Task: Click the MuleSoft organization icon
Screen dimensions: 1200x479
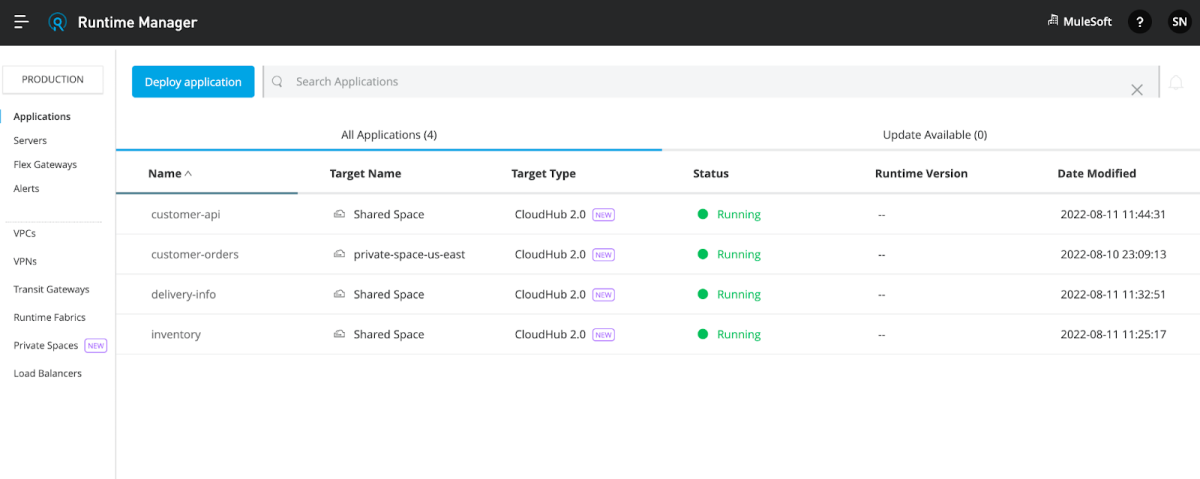Action: 1053,21
